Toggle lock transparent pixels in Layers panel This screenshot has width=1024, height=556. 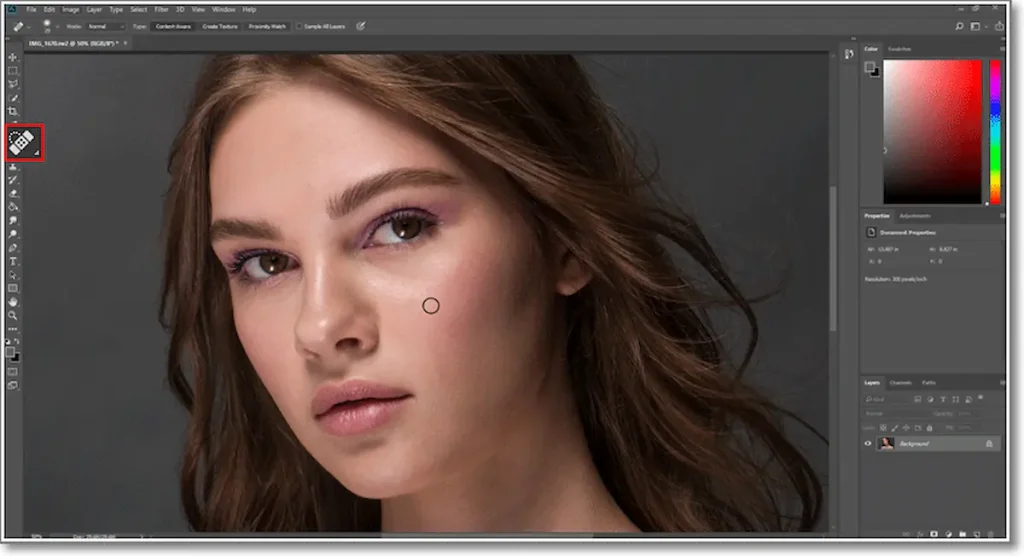click(x=883, y=428)
